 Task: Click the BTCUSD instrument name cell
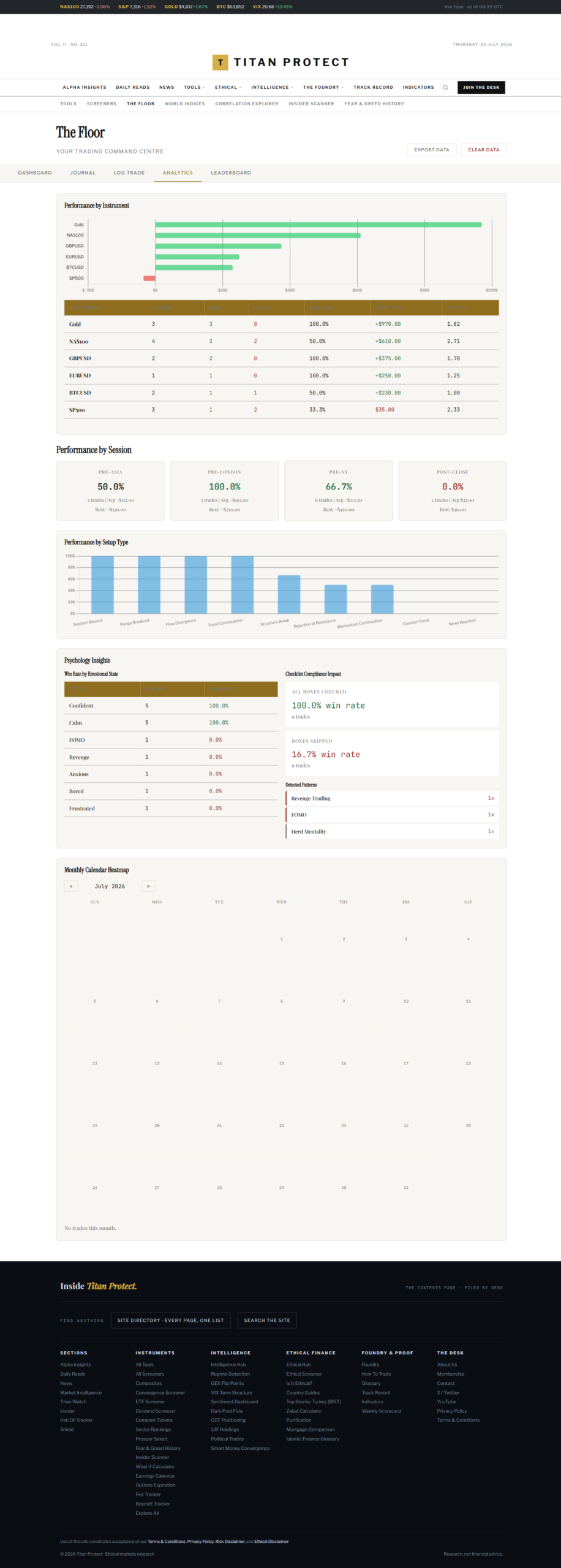80,393
